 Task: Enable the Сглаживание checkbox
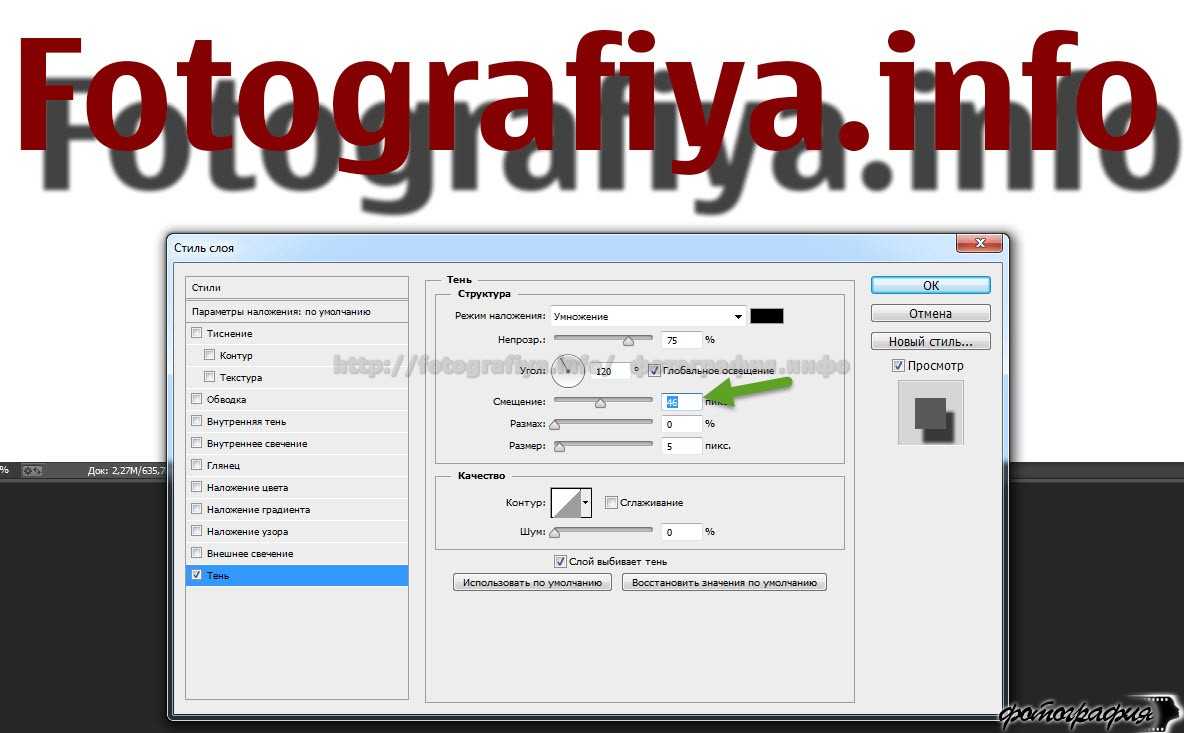(x=612, y=503)
